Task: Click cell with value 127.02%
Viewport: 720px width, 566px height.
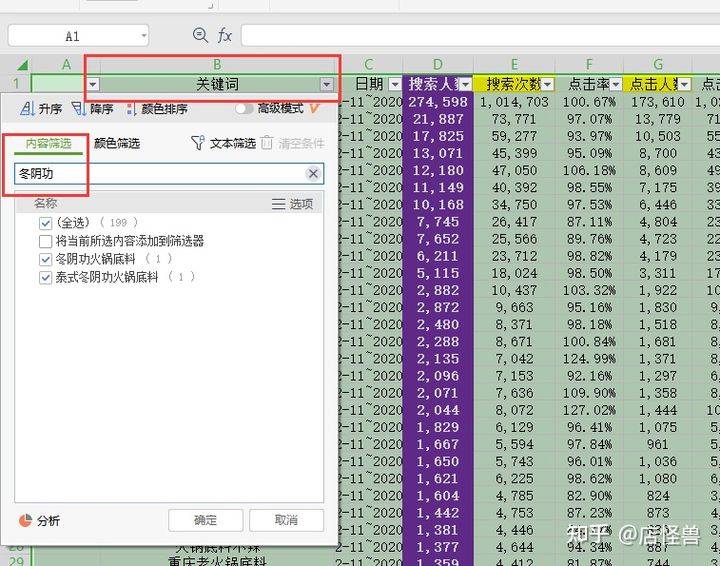Action: [589, 410]
